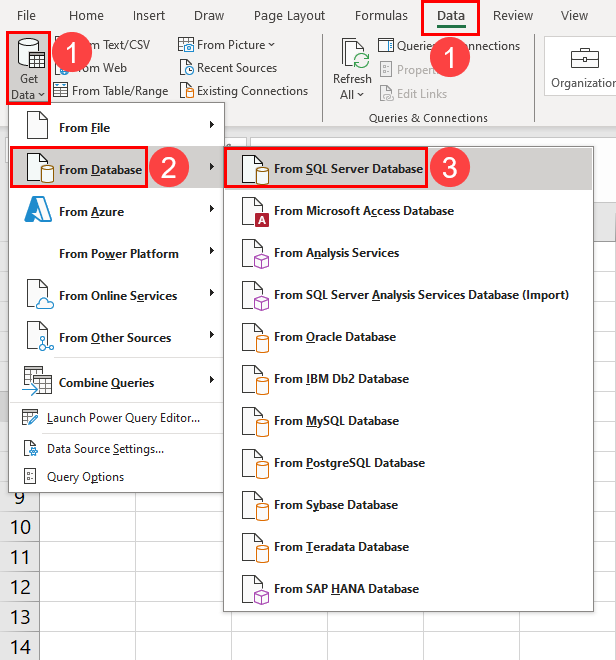
Task: Expand the From Other Sources submenu arrow
Action: (x=212, y=335)
